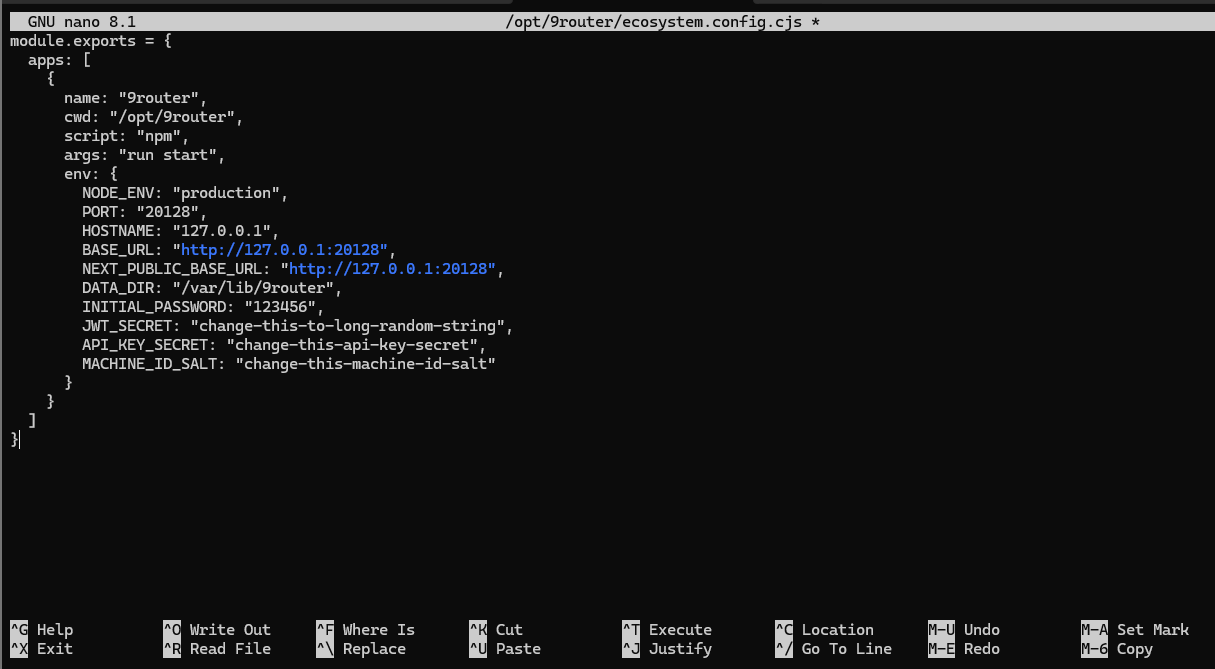Place cursor on the apps: [ line
Image resolution: width=1215 pixels, height=669 pixels.
pyautogui.click(x=59, y=60)
